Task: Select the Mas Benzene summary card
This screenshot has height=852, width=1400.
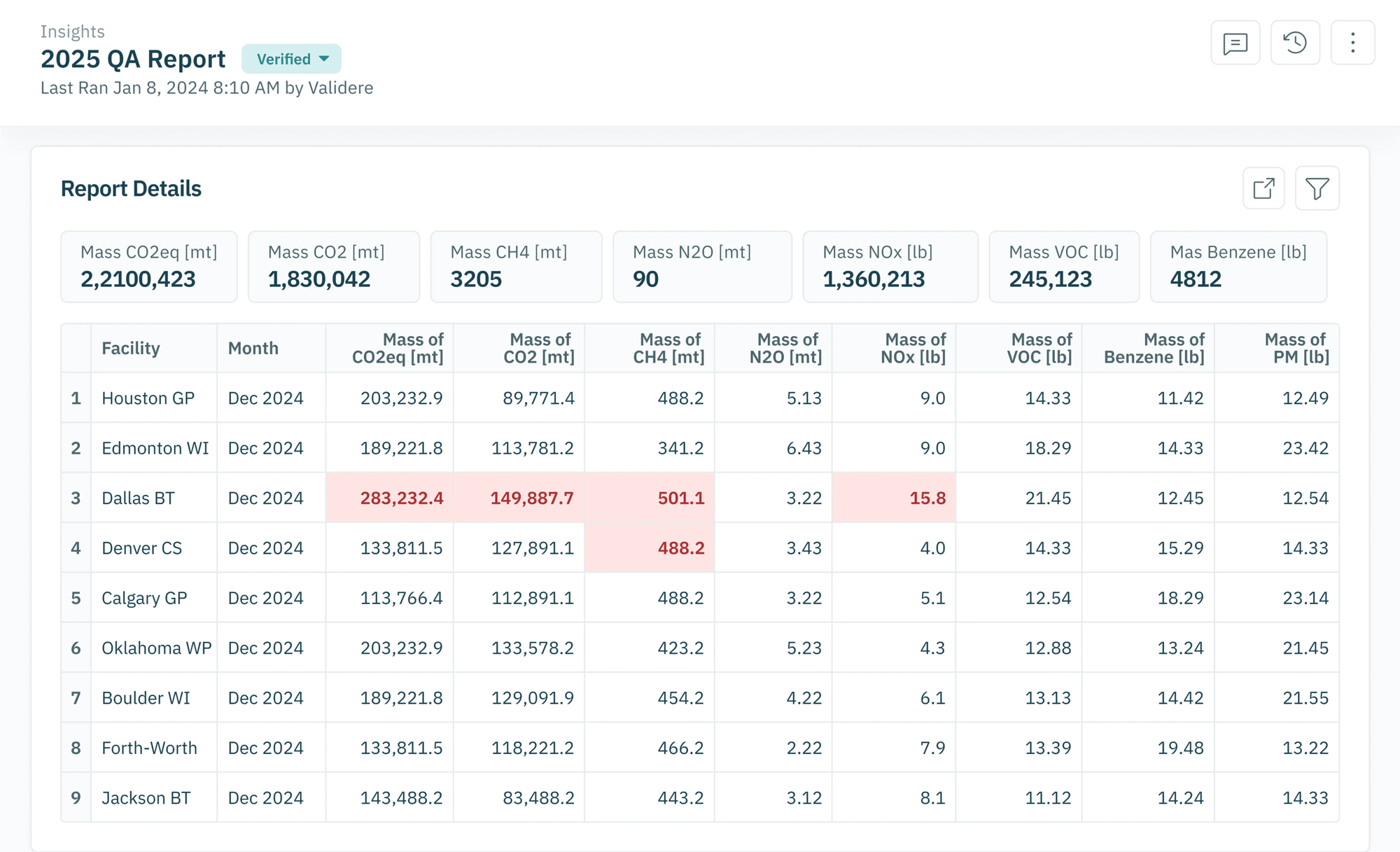Action: [1238, 267]
